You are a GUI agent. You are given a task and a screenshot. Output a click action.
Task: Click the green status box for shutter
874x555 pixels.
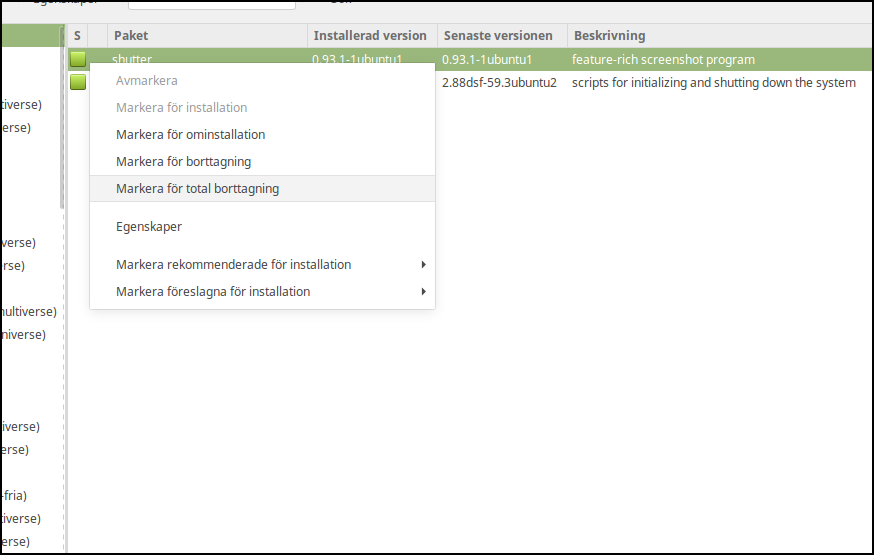point(77,60)
